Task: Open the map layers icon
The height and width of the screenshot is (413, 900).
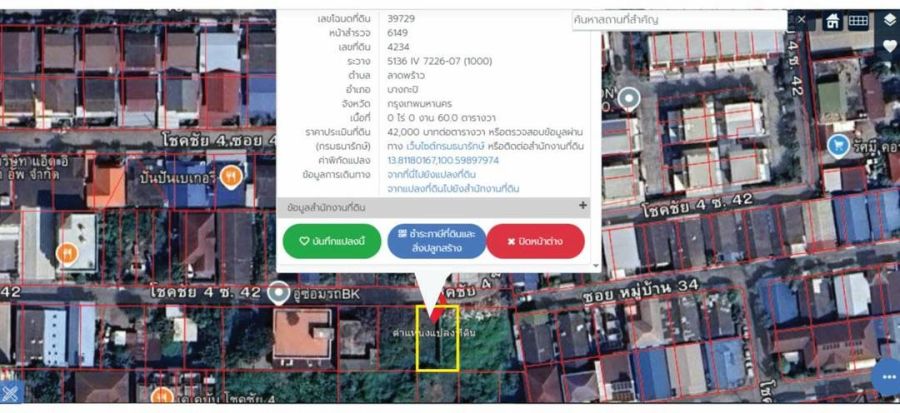Action: (x=890, y=20)
